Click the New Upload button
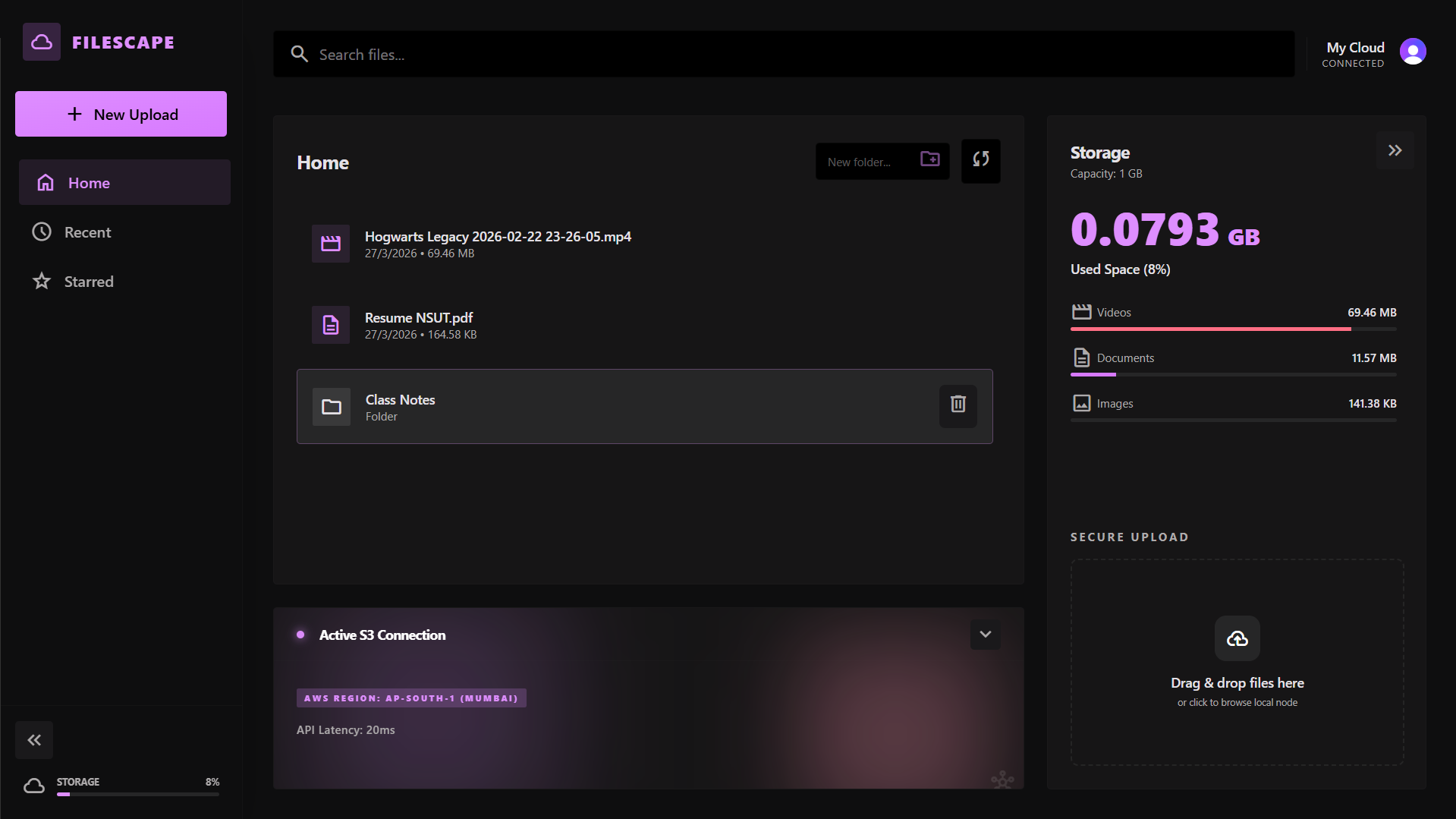The image size is (1456, 819). pos(121,114)
